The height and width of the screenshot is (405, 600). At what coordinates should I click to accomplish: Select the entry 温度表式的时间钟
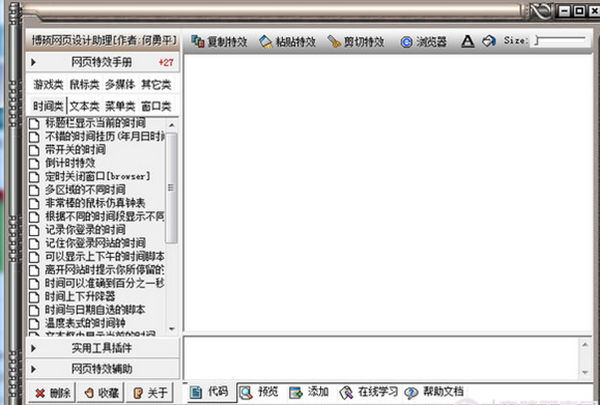tap(85, 323)
